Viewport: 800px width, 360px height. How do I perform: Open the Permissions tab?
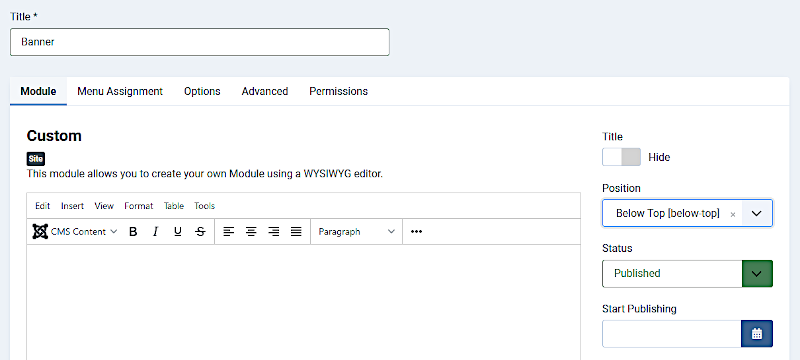[x=338, y=91]
